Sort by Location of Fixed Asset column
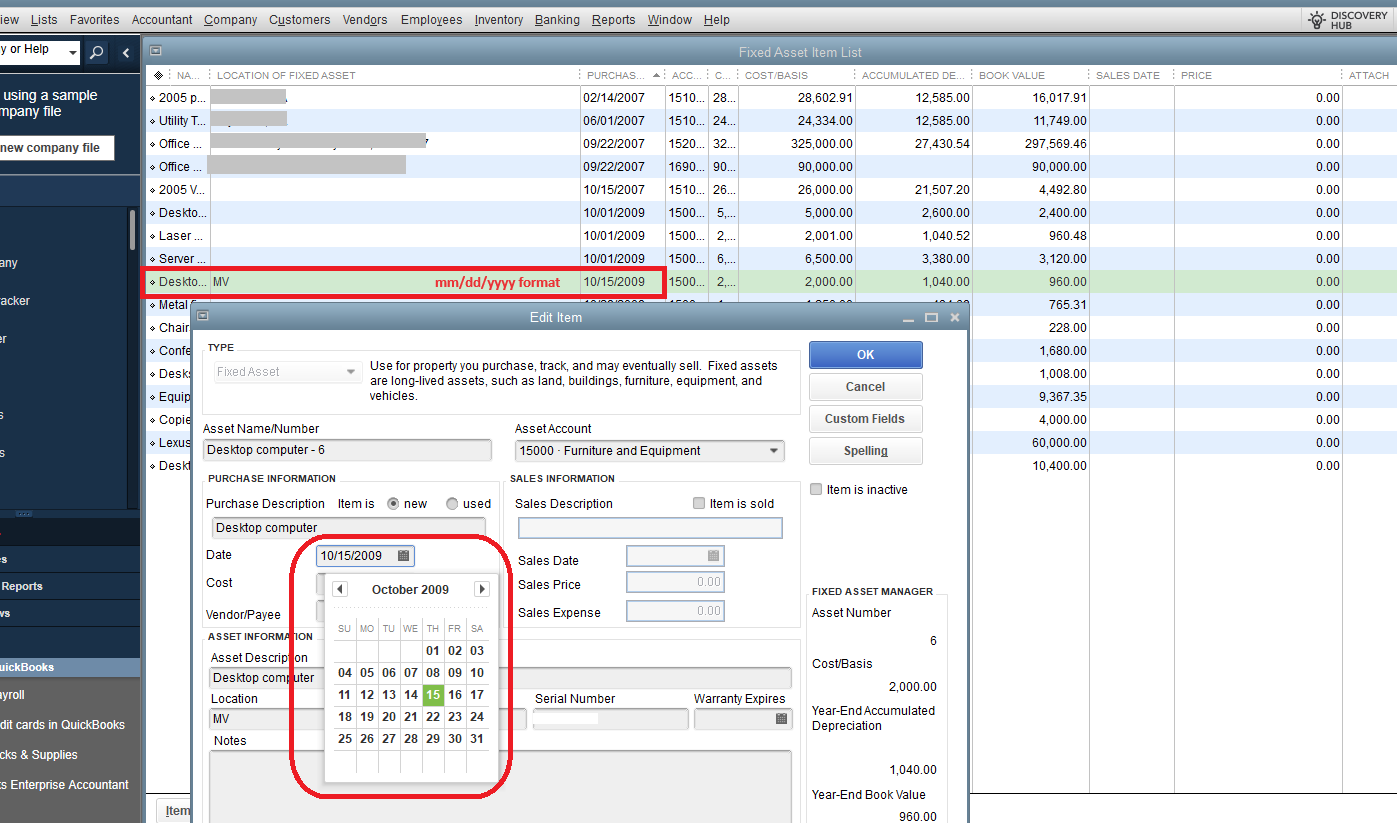1397x823 pixels. click(395, 75)
